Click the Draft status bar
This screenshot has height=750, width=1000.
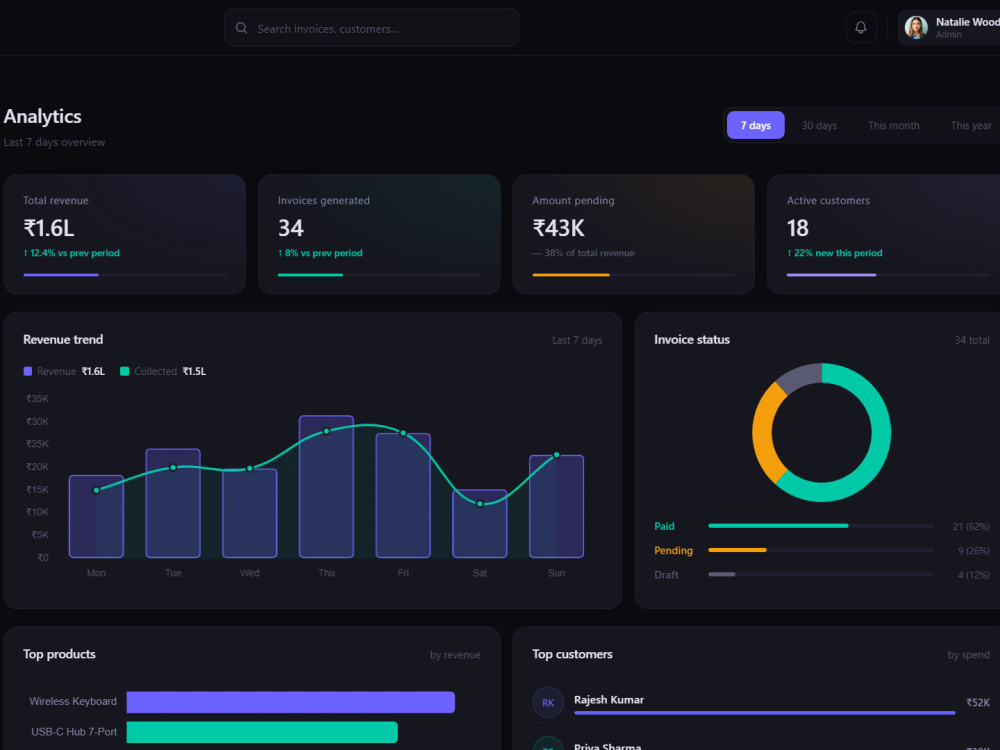[x=821, y=574]
